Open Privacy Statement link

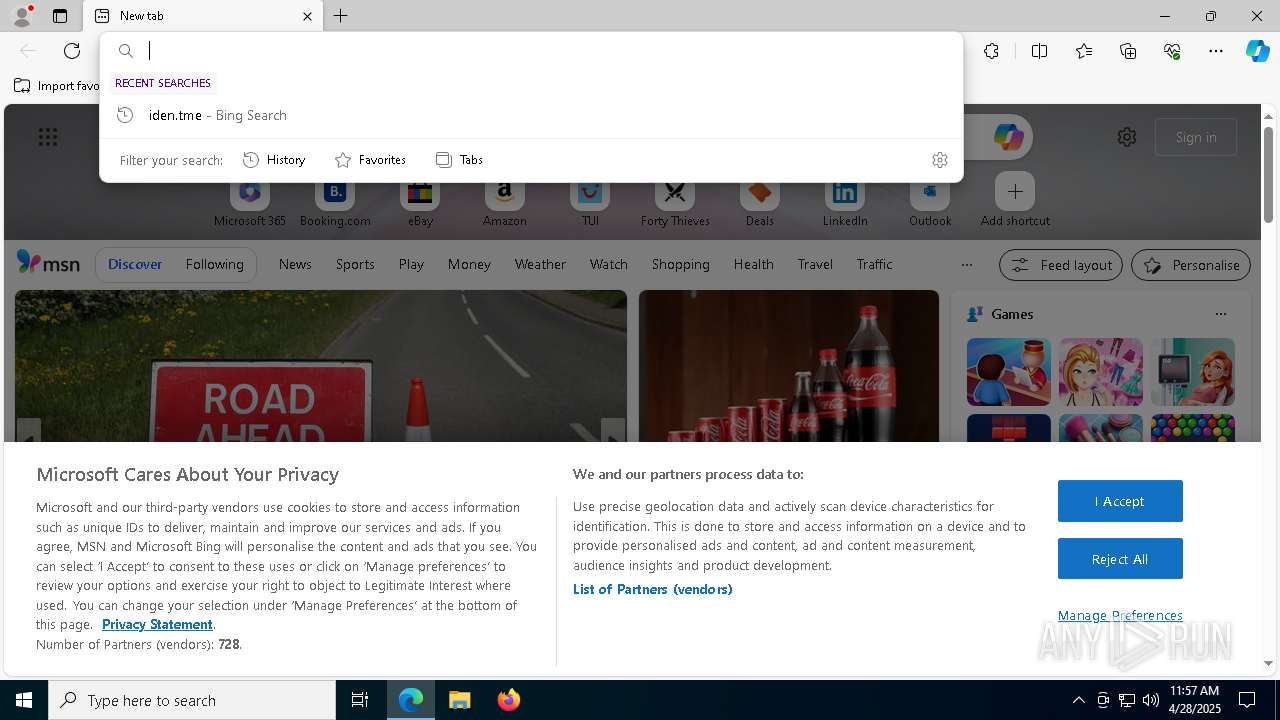pos(157,624)
